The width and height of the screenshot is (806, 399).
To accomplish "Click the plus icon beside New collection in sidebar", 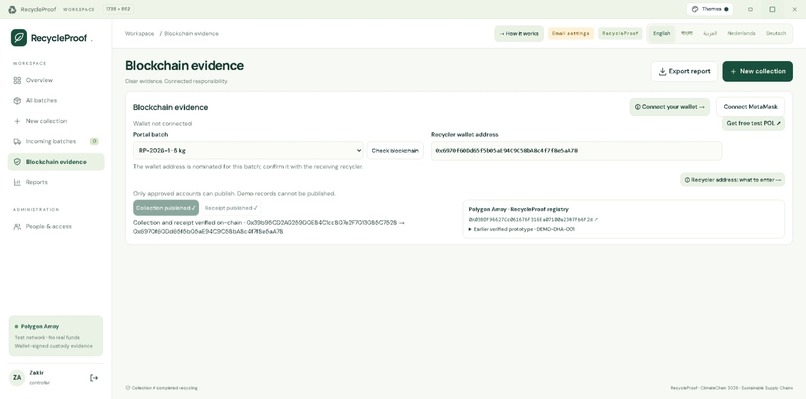I will tap(17, 121).
